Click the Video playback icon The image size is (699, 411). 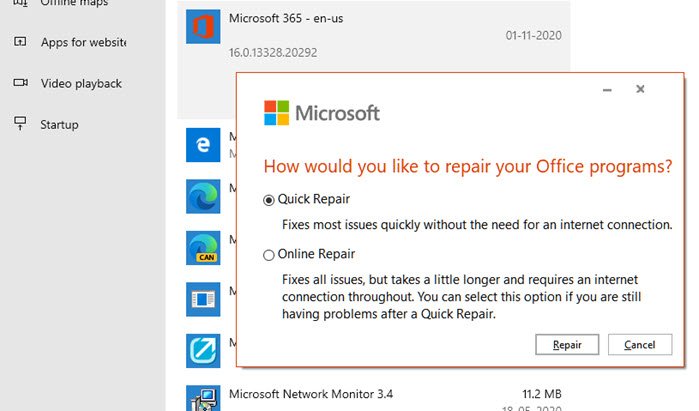tap(21, 82)
